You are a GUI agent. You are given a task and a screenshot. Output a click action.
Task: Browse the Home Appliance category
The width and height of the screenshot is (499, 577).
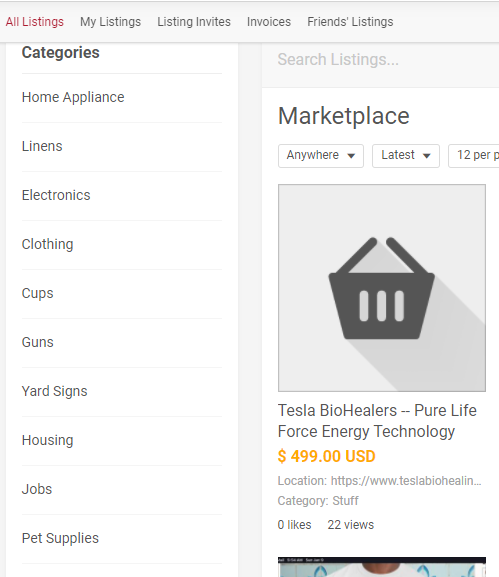73,97
